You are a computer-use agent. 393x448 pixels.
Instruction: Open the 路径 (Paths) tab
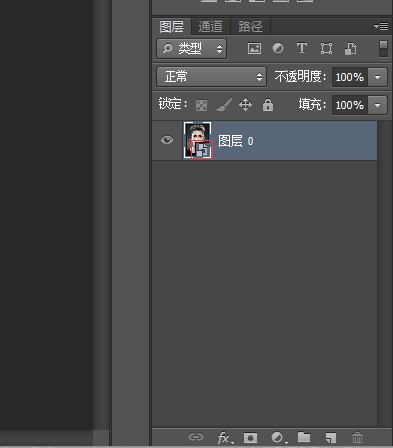tap(250, 27)
